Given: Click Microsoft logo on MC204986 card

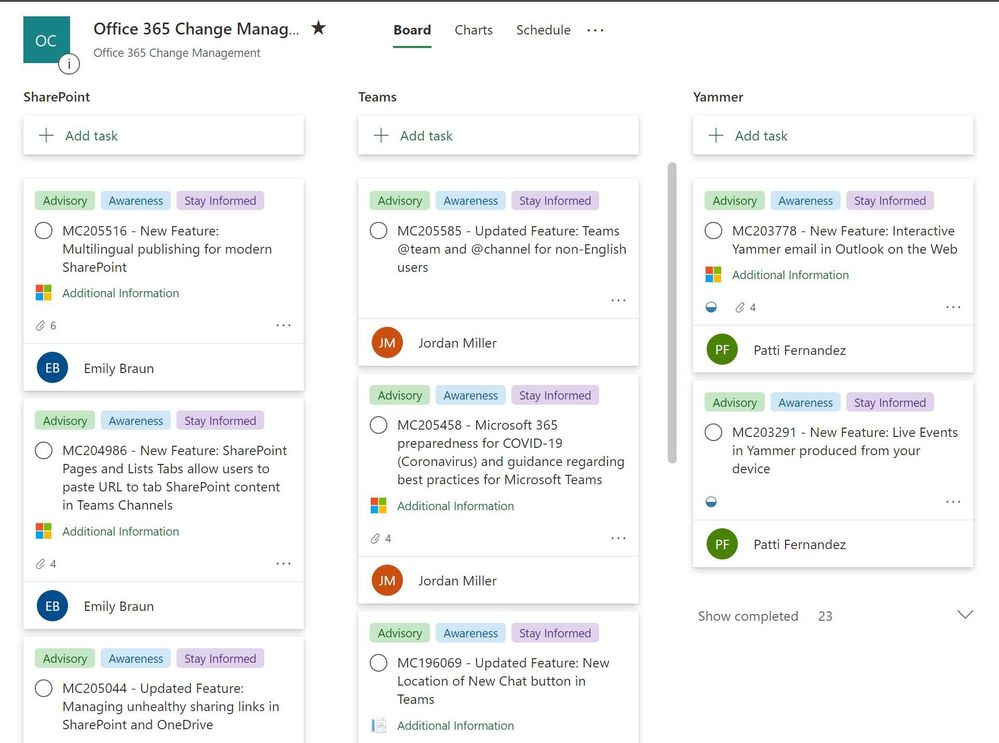Looking at the screenshot, I should 43,531.
